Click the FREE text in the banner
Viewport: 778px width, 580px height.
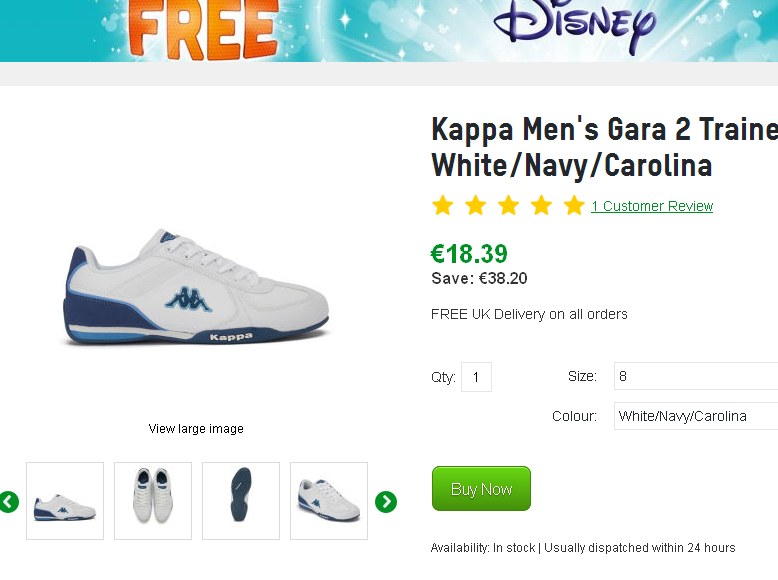point(203,32)
